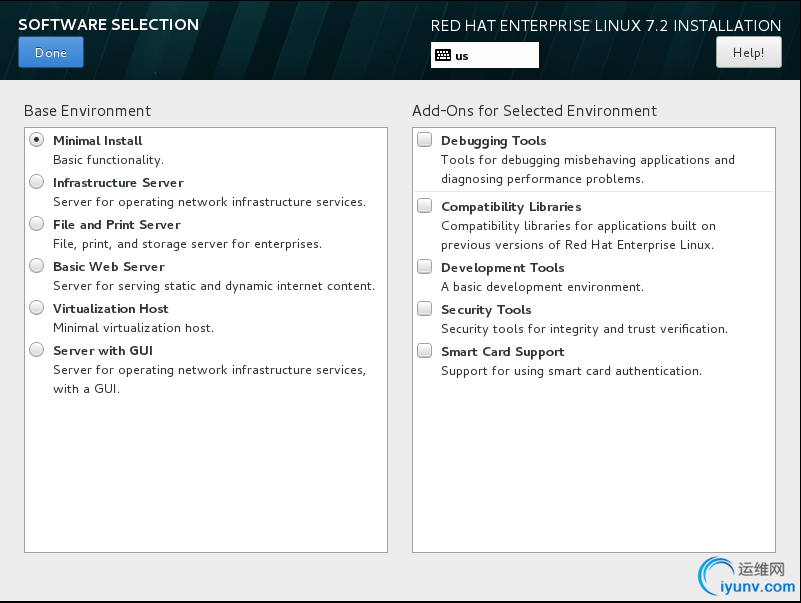Click the 'Minimal virtualization host.' description
The image size is (801, 603).
(133, 328)
